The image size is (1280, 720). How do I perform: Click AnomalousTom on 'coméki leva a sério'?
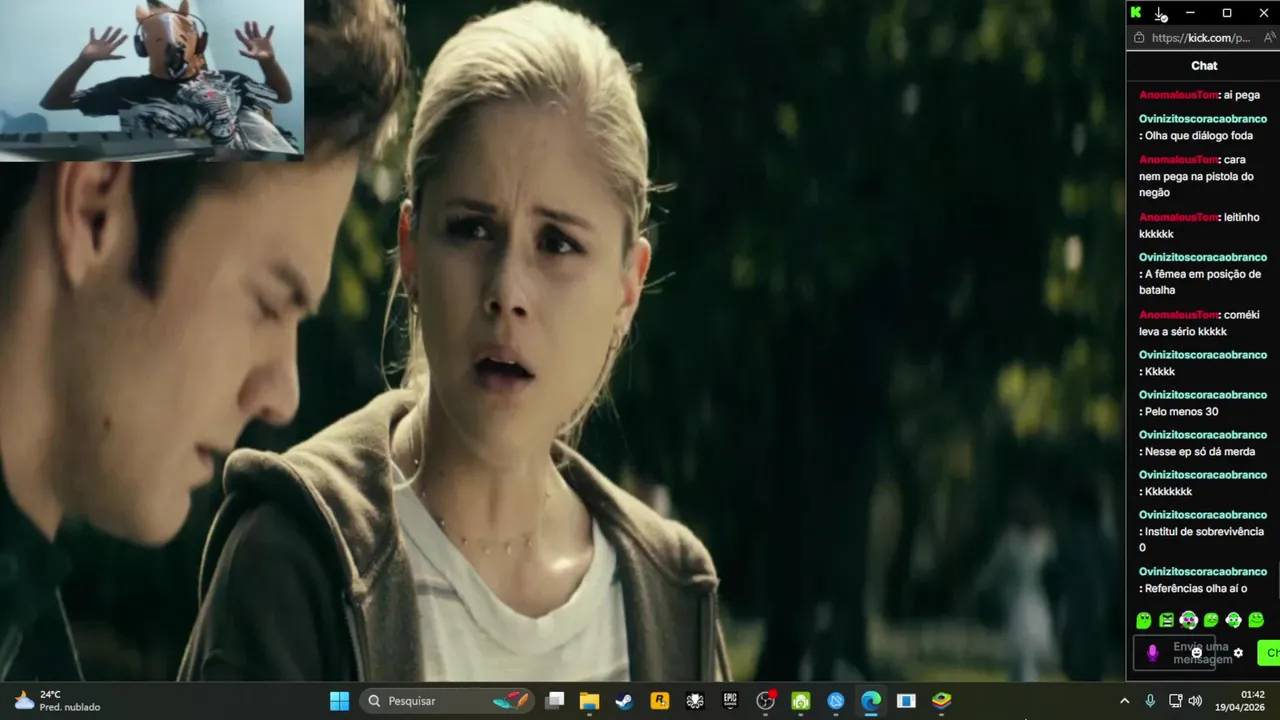pyautogui.click(x=1178, y=315)
